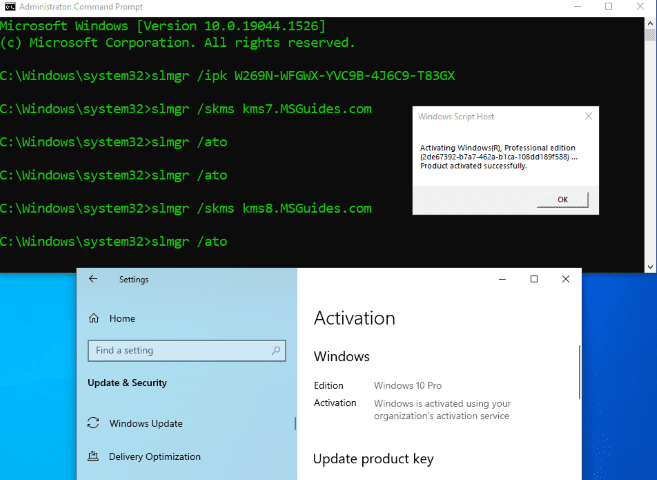Image resolution: width=657 pixels, height=480 pixels.
Task: Click the 'Update product key' heading
Action: coord(373,459)
